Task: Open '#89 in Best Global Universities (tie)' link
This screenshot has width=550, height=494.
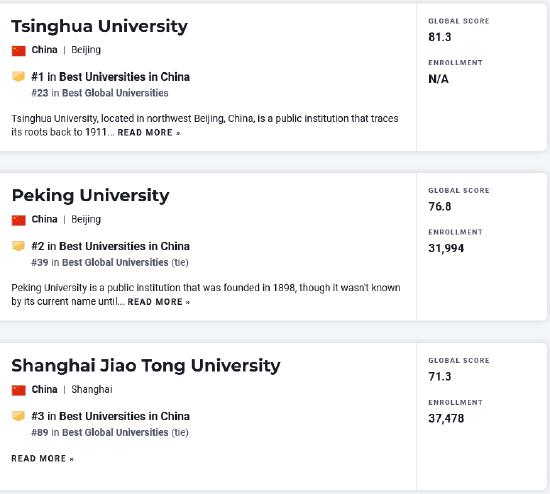Action: [x=110, y=432]
